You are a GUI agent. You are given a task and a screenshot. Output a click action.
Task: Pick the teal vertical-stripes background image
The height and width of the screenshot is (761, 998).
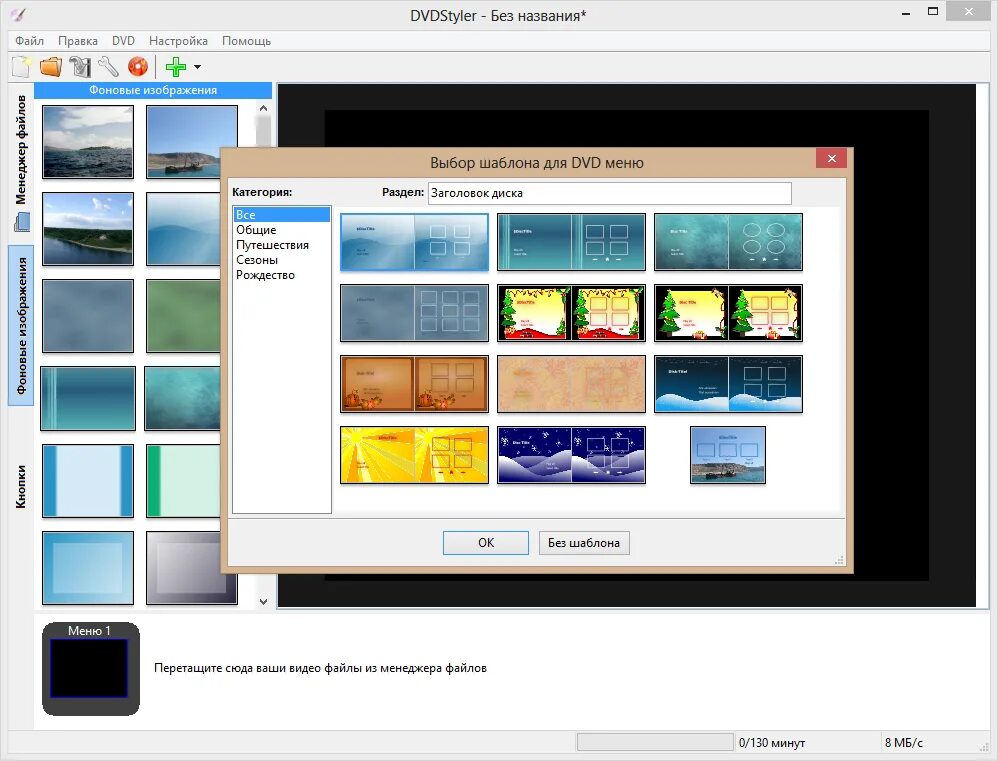[x=88, y=398]
